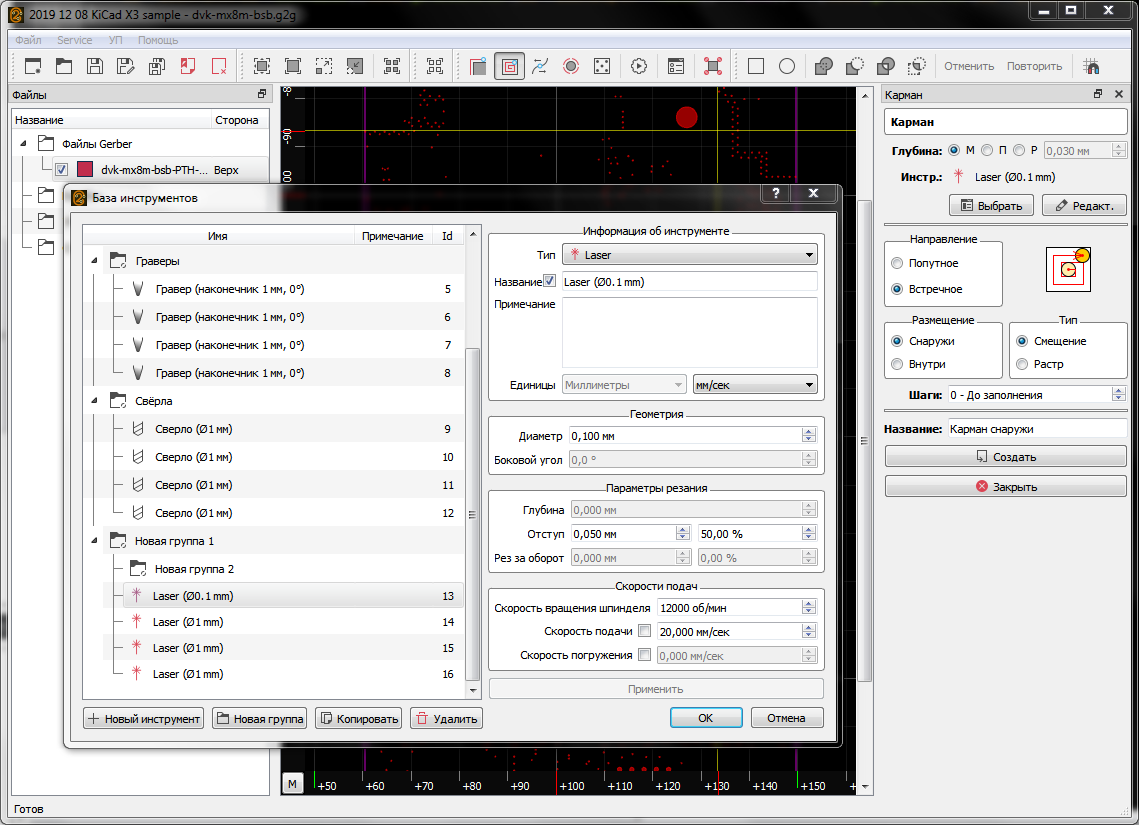Viewport: 1139px width, 825px height.
Task: Select the Попутное direction radio button
Action: (x=897, y=263)
